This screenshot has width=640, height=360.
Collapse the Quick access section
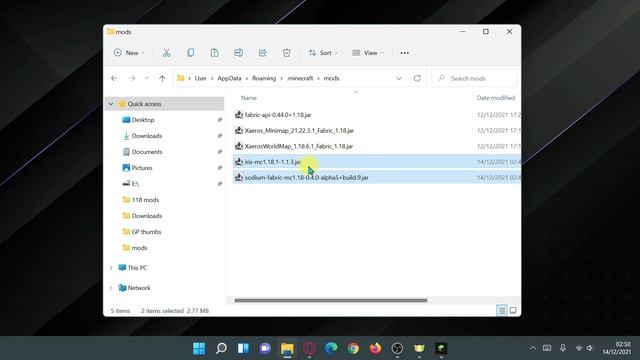pos(111,104)
